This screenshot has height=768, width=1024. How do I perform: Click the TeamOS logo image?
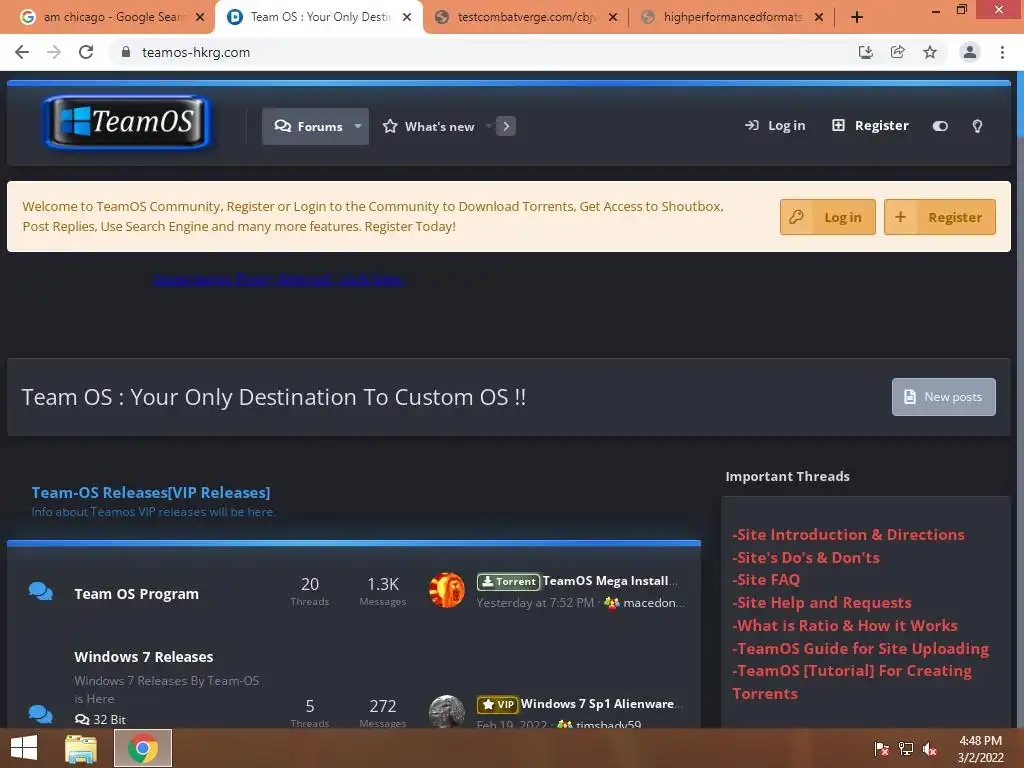coord(127,122)
